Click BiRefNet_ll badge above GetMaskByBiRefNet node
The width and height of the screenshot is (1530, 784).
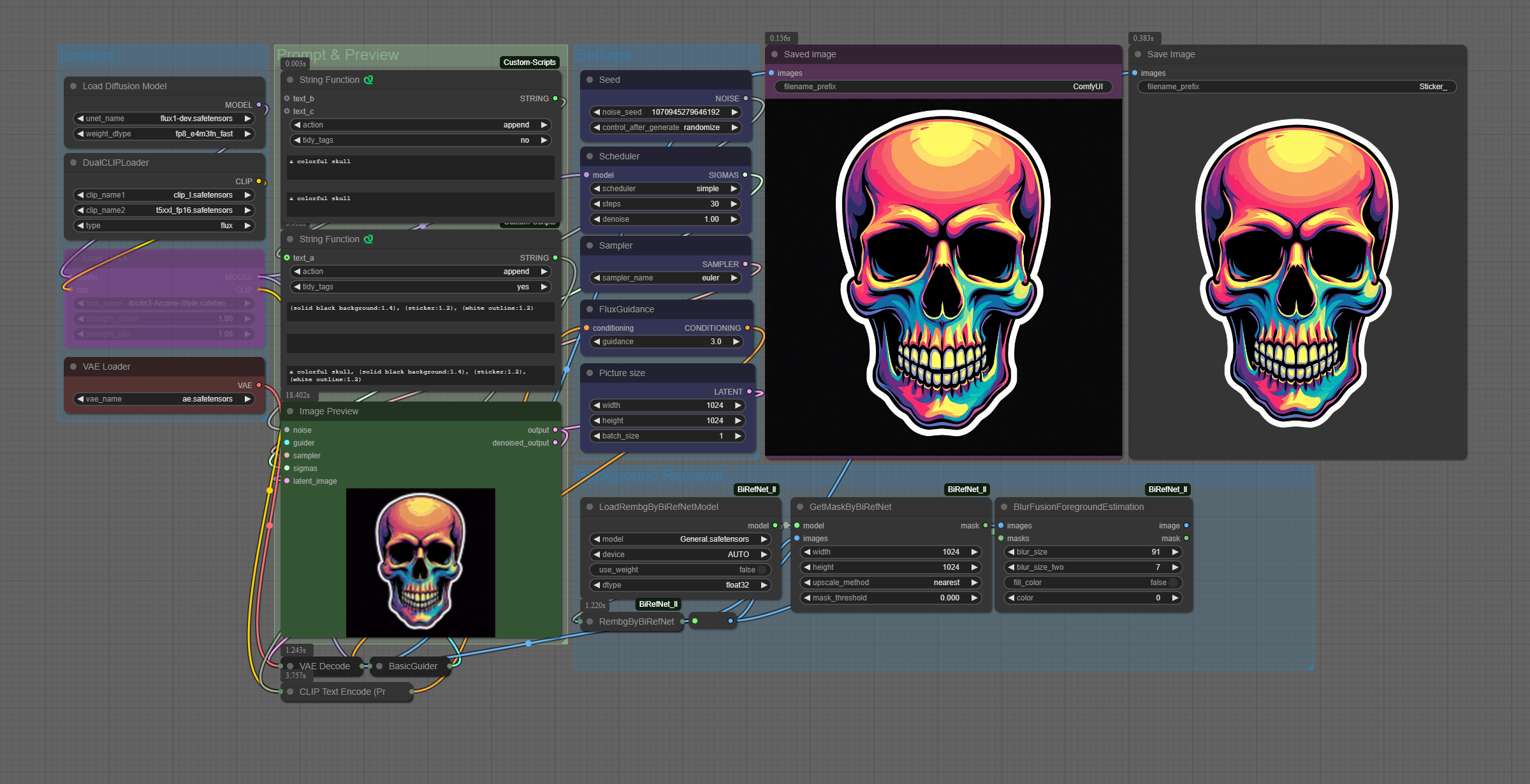pyautogui.click(x=966, y=490)
